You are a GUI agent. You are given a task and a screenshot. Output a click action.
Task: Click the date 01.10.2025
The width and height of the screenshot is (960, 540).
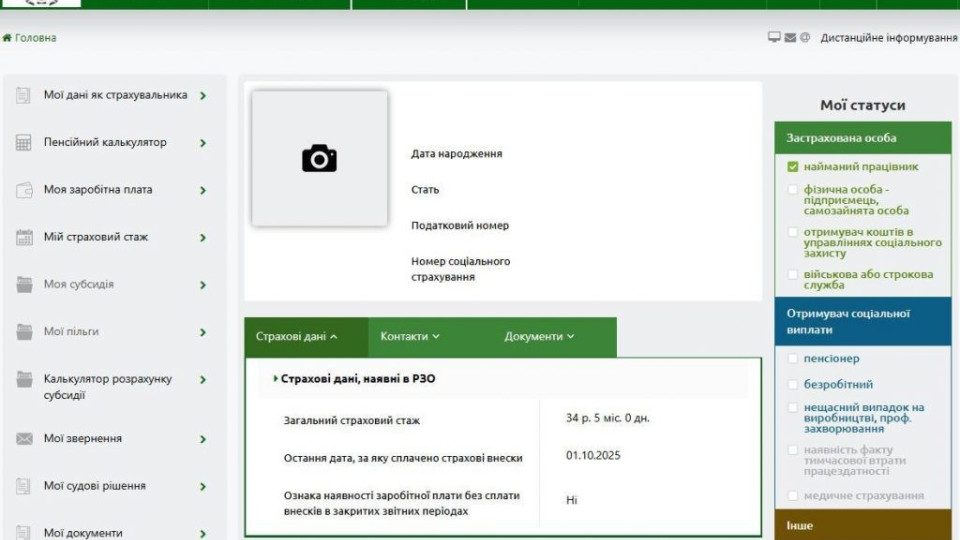point(593,456)
